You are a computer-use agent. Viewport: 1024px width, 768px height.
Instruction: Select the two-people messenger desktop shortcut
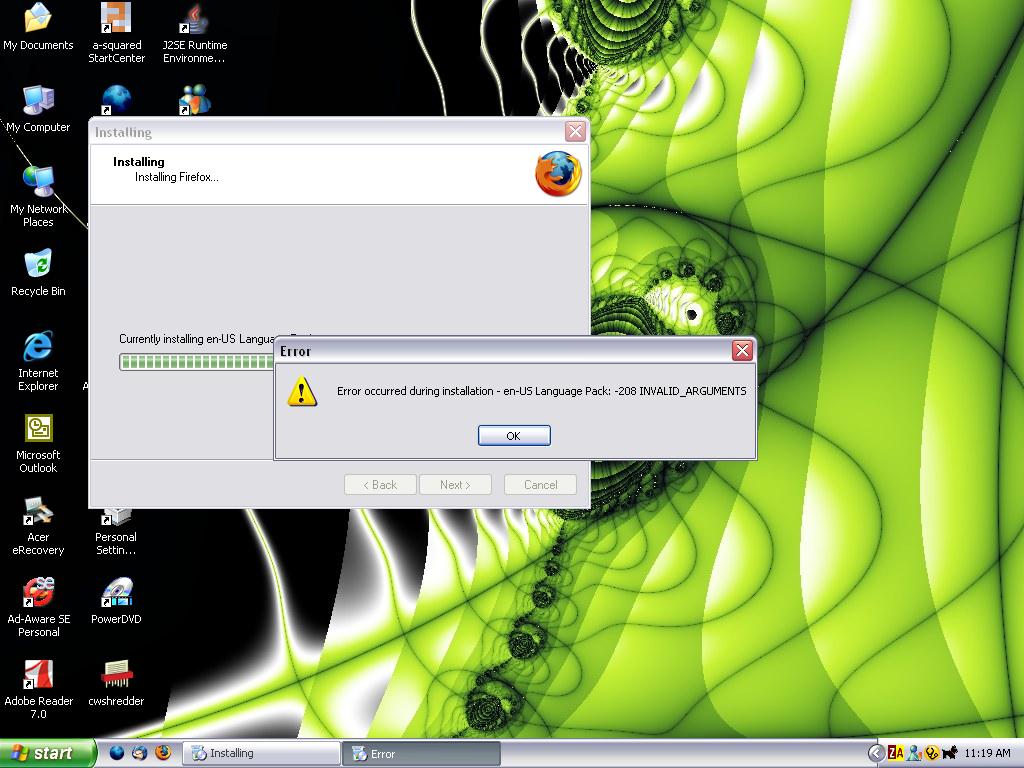coord(195,100)
